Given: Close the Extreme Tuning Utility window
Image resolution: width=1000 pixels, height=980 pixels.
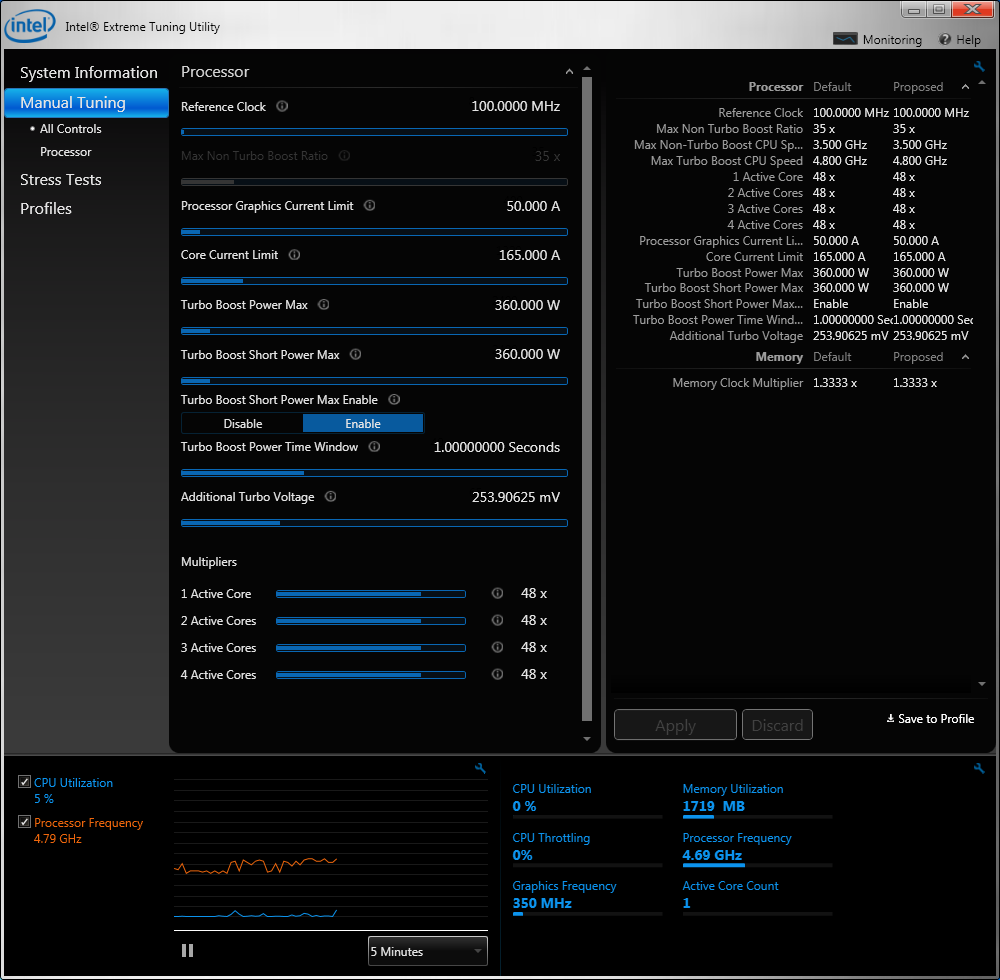Looking at the screenshot, I should [973, 9].
